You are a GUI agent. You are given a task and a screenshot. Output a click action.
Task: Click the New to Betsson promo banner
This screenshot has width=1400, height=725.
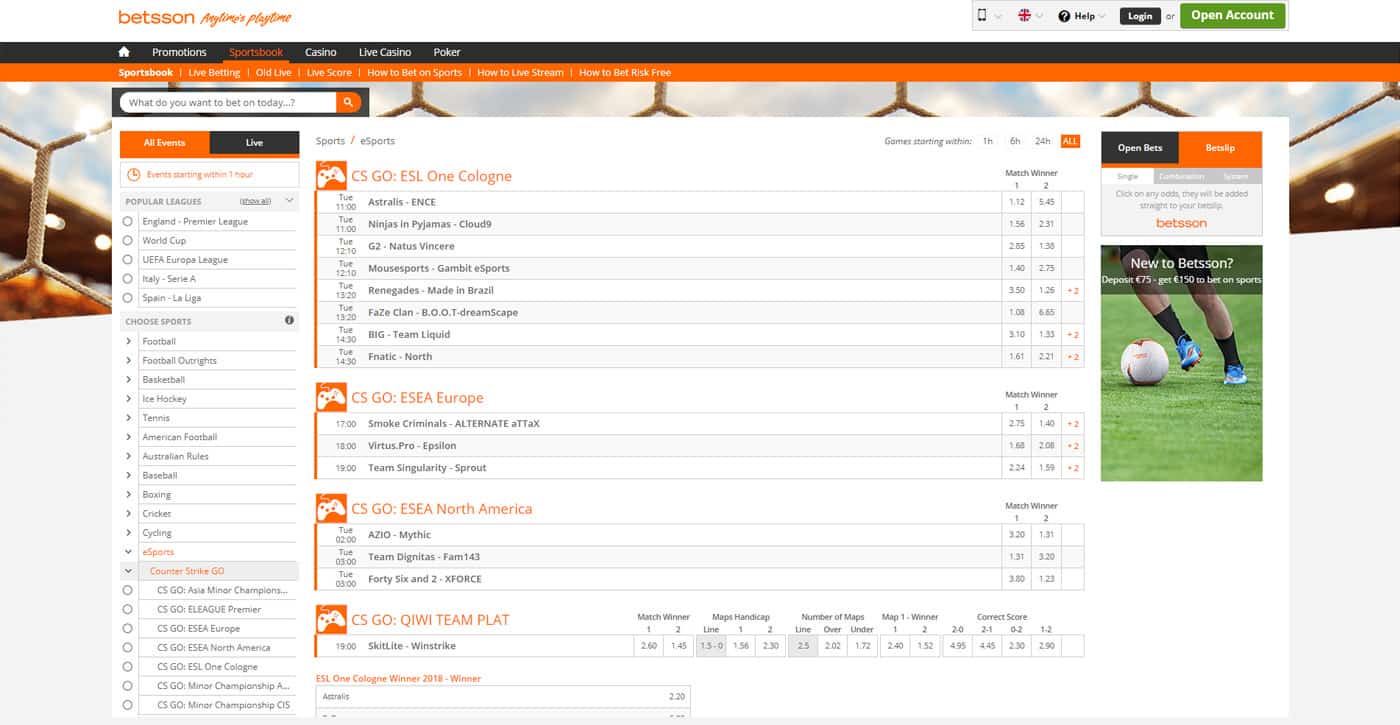click(x=1181, y=363)
